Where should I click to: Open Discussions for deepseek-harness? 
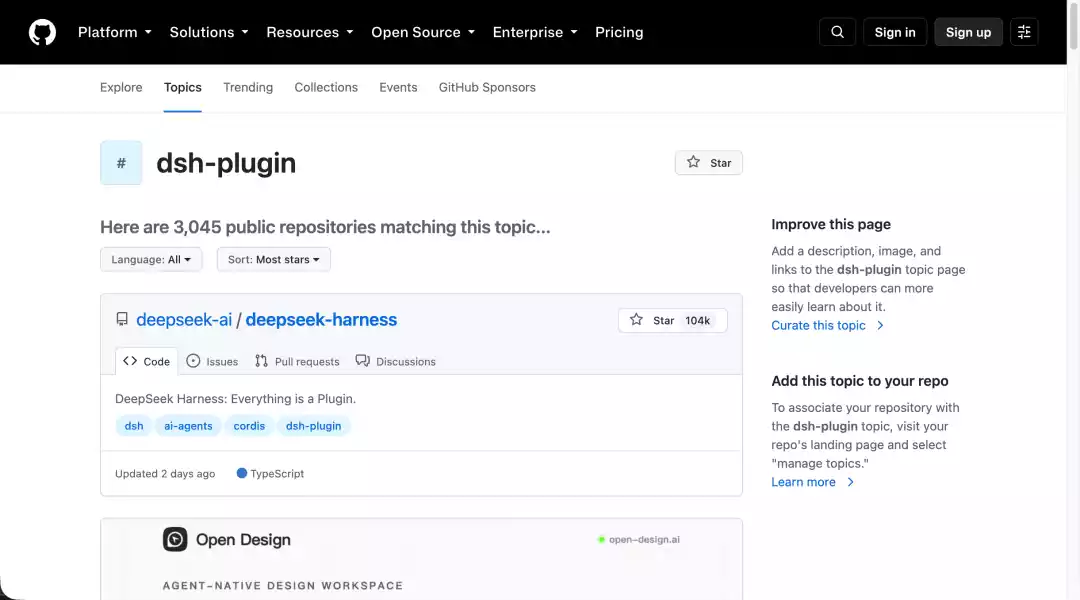coord(395,361)
